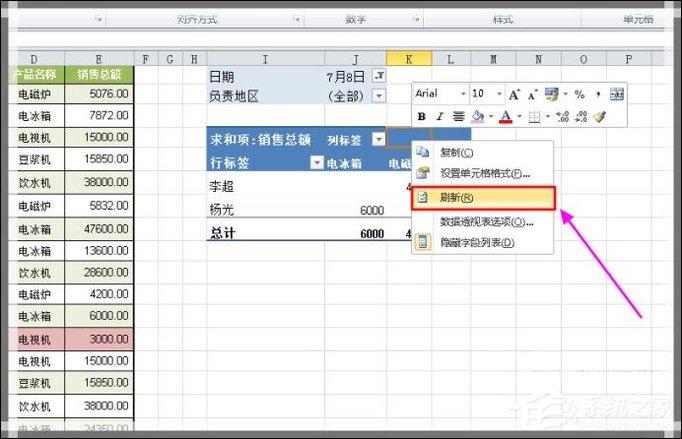The width and height of the screenshot is (682, 439).
Task: Select column I header
Action: [265, 59]
